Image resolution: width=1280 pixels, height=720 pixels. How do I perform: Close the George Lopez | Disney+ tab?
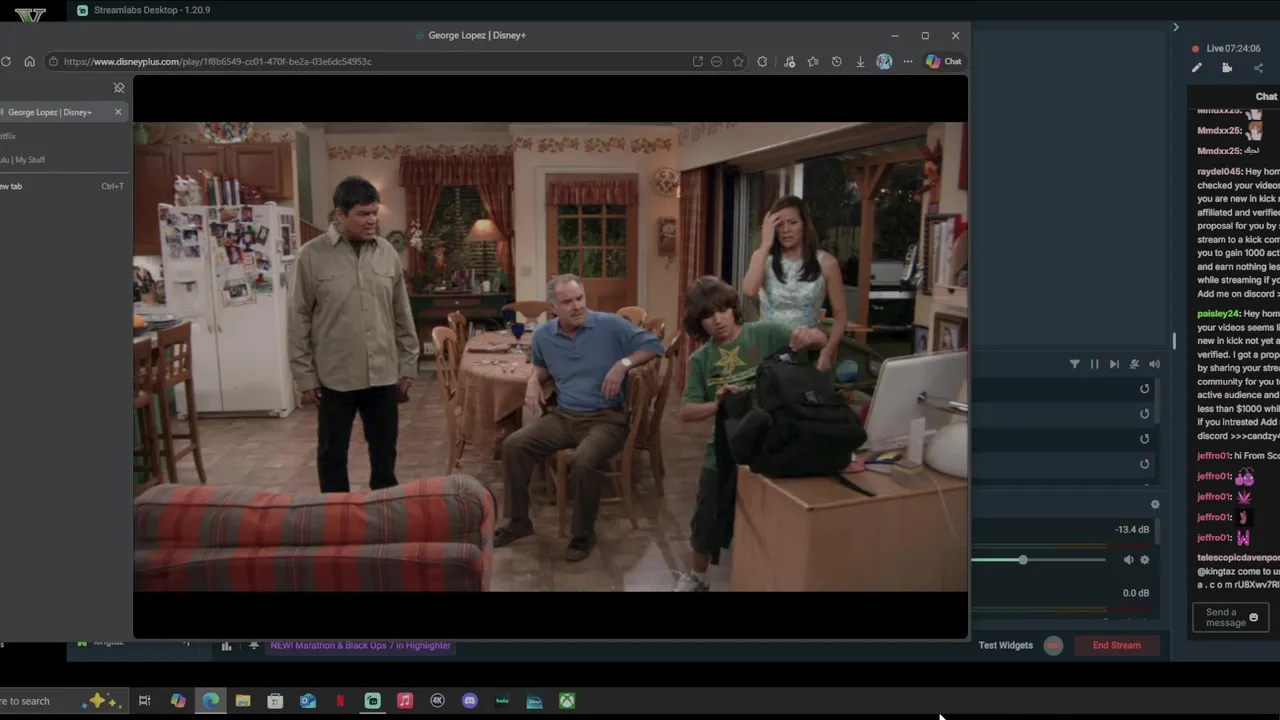point(118,112)
